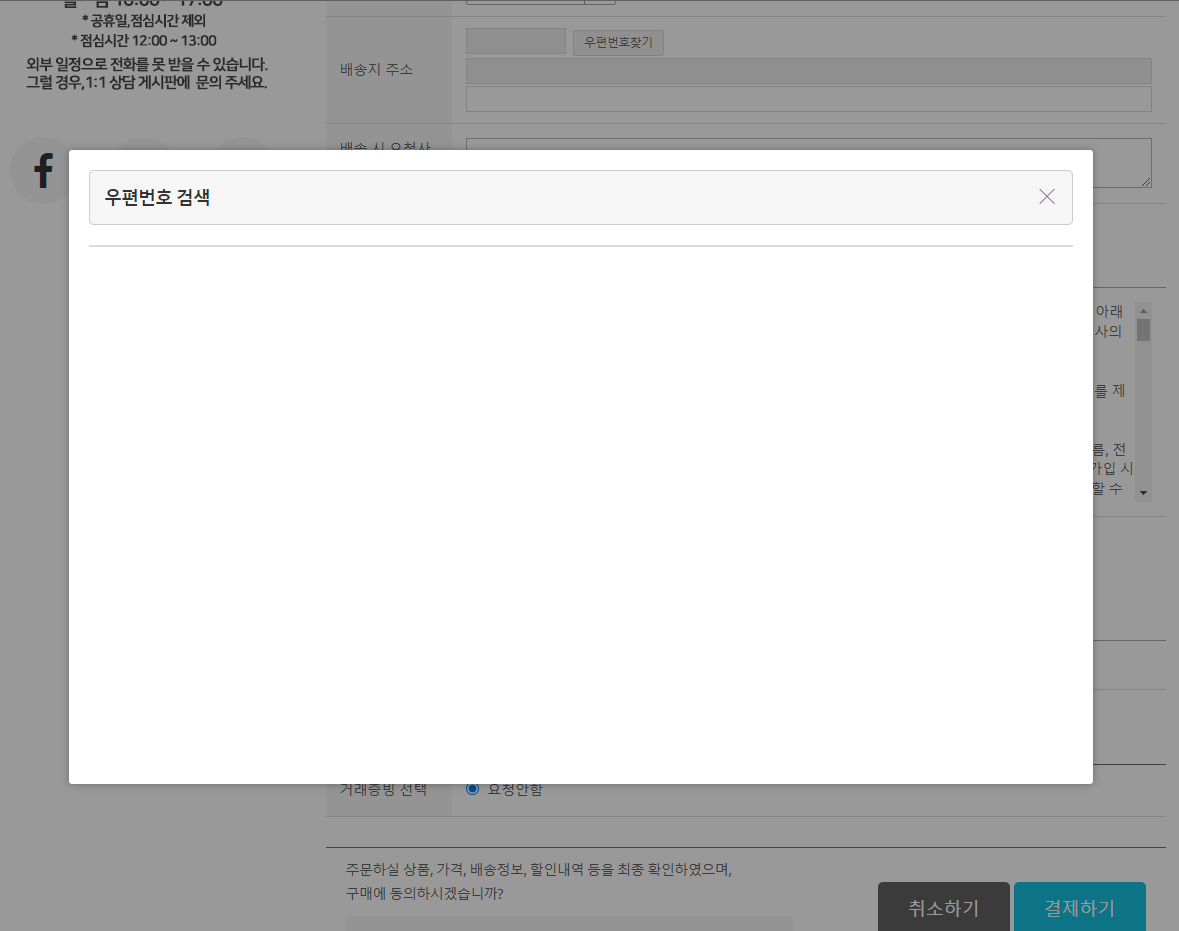Screen dimensions: 1179x931
Task: Click the 취소하기 button
Action: pyautogui.click(x=944, y=907)
